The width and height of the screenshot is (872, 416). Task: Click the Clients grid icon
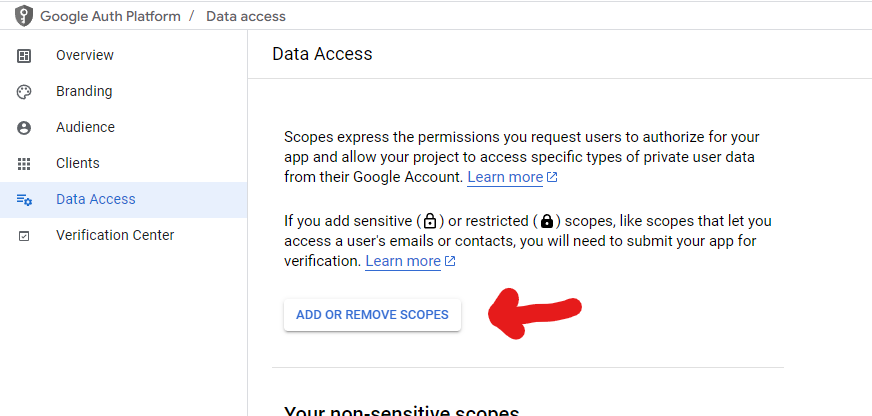tap(24, 164)
